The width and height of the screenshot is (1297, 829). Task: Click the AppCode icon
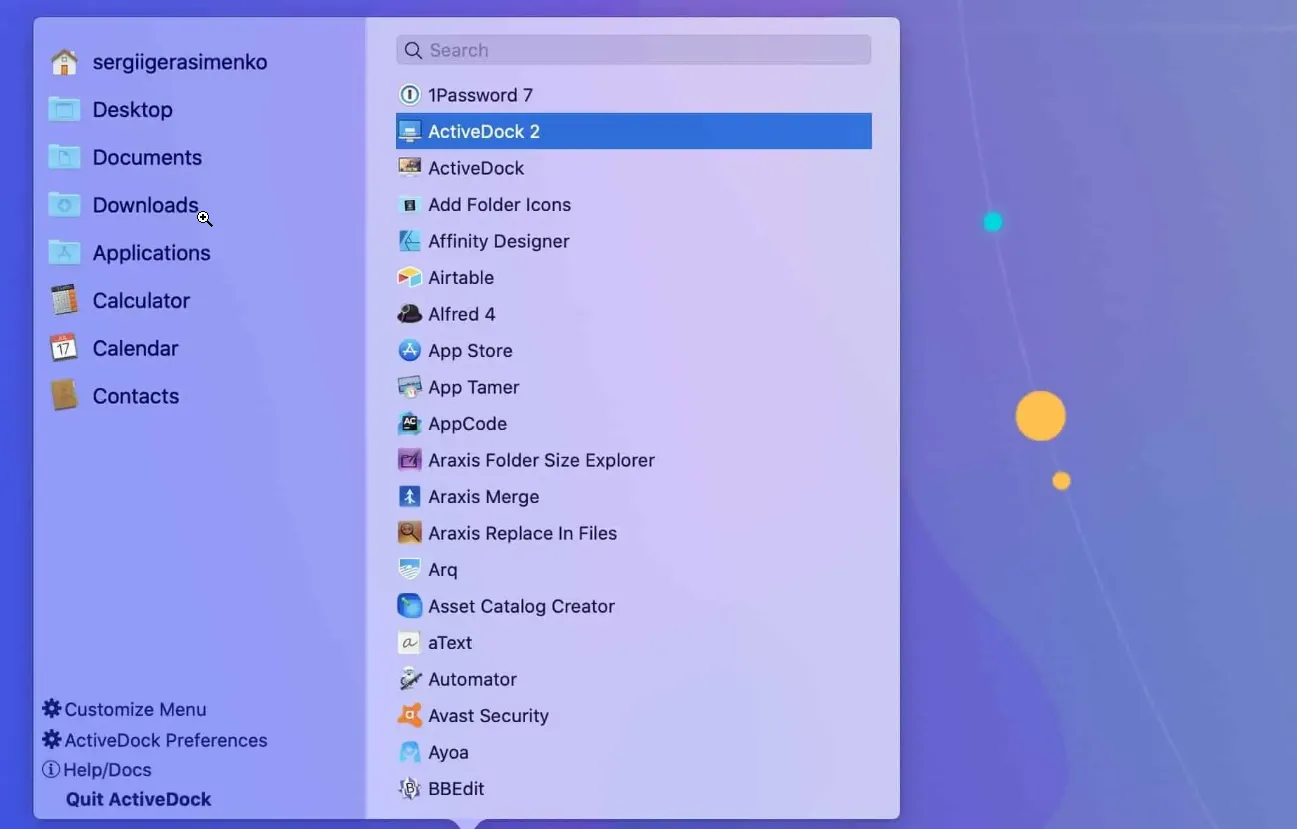409,424
